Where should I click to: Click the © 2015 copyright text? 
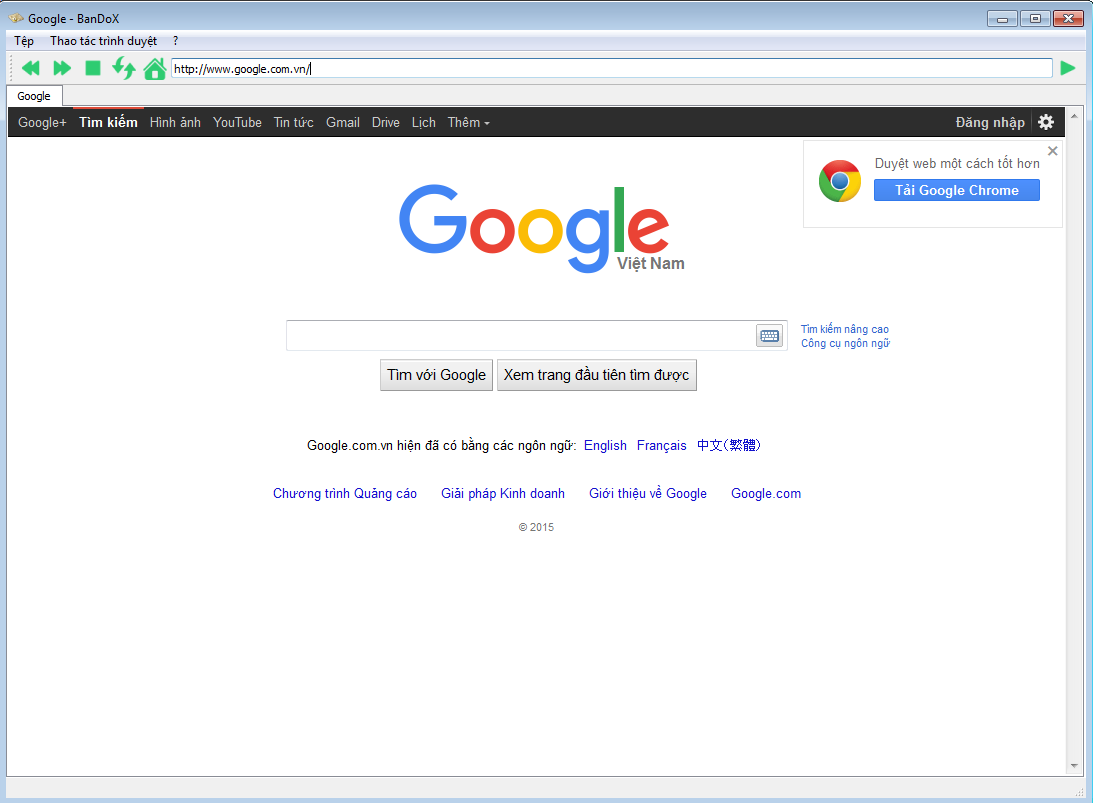(x=536, y=528)
